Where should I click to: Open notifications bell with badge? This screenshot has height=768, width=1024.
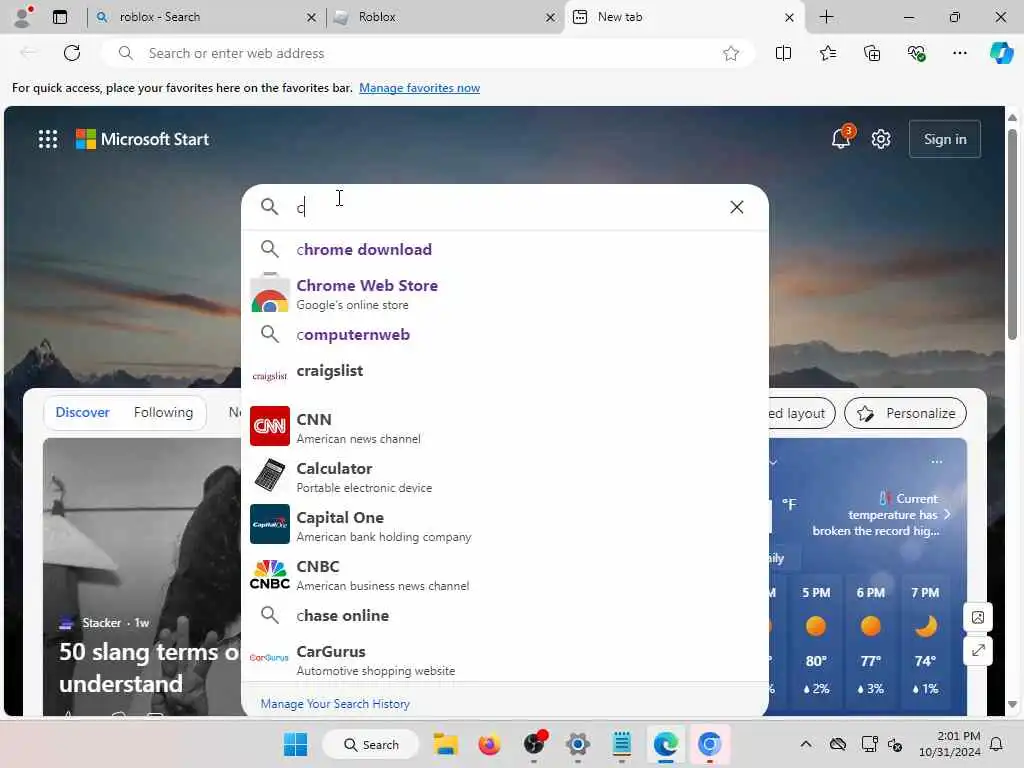841,138
